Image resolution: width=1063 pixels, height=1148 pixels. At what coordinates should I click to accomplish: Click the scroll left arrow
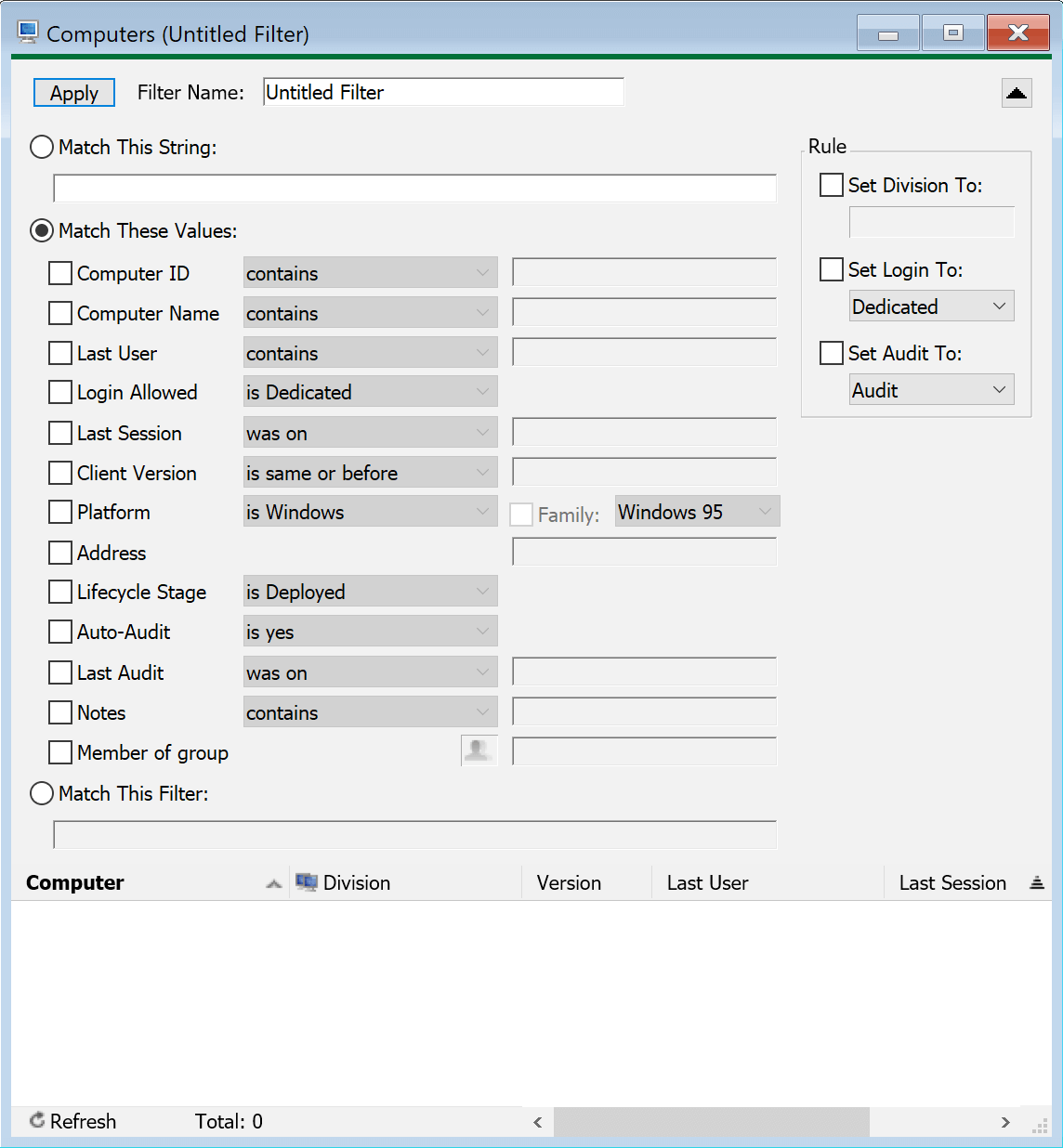[x=538, y=1122]
